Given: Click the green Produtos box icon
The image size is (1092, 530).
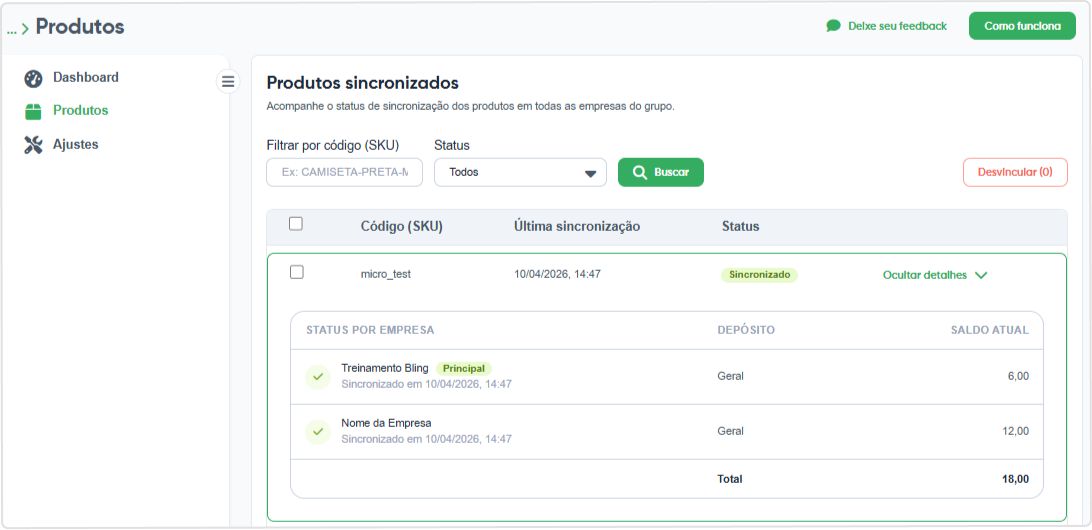Looking at the screenshot, I should click(33, 111).
